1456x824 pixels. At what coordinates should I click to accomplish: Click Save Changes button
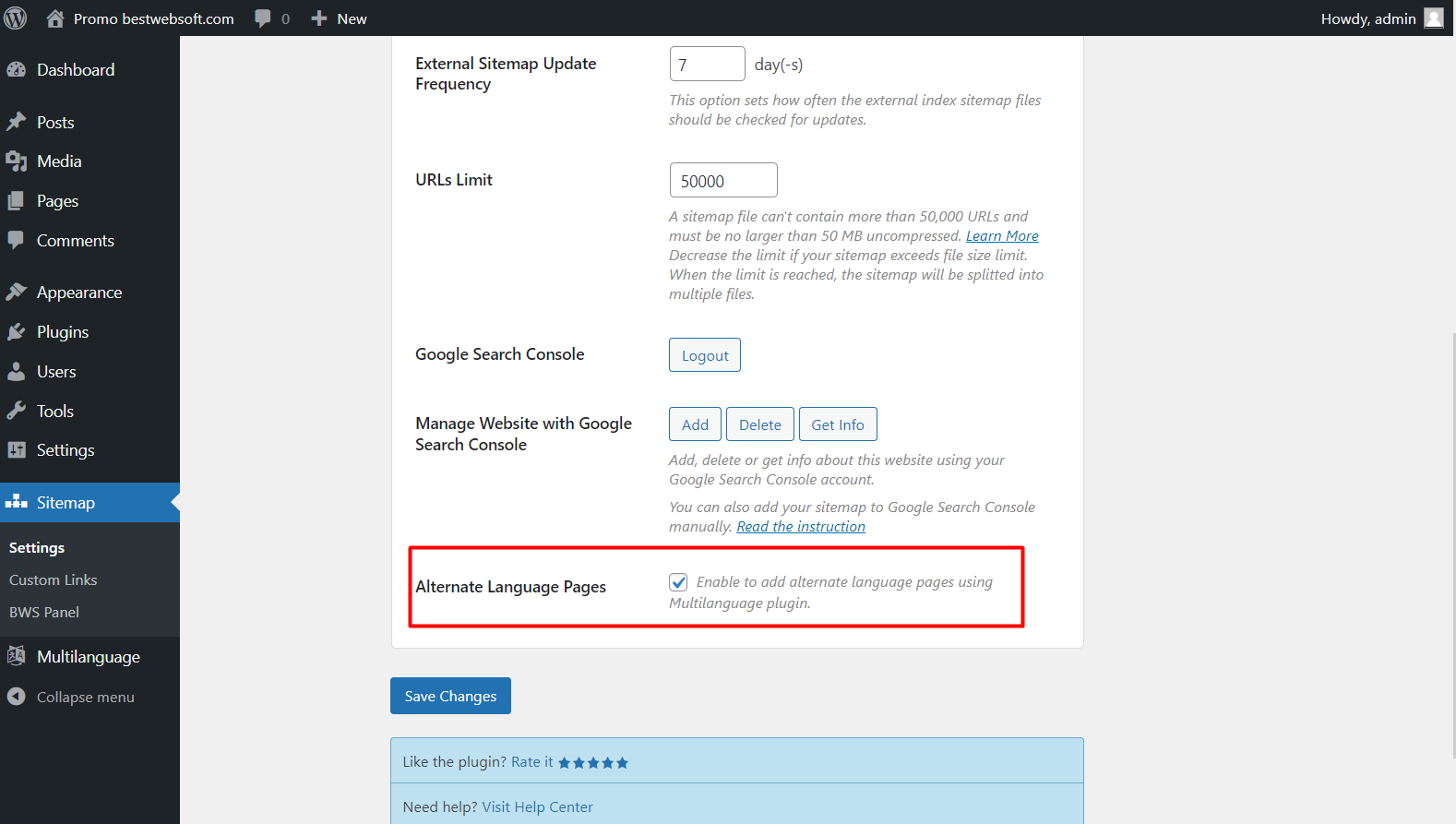point(450,696)
